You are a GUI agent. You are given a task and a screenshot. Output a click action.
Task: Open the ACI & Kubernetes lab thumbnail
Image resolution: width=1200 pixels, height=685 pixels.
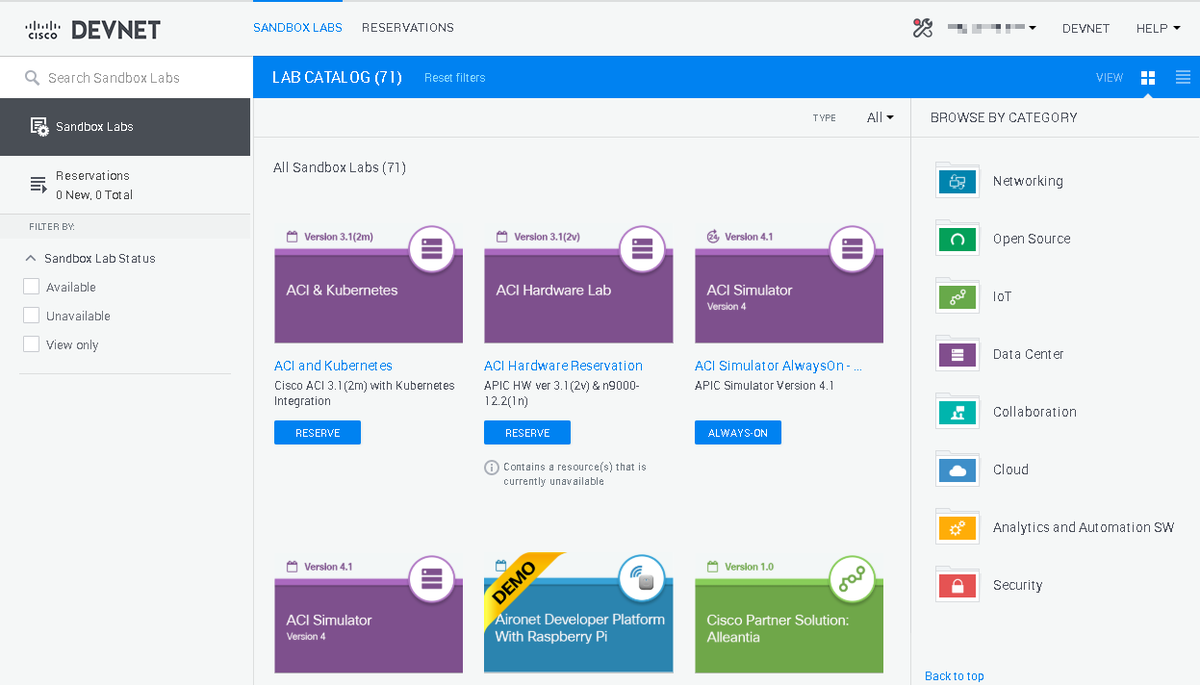point(369,296)
